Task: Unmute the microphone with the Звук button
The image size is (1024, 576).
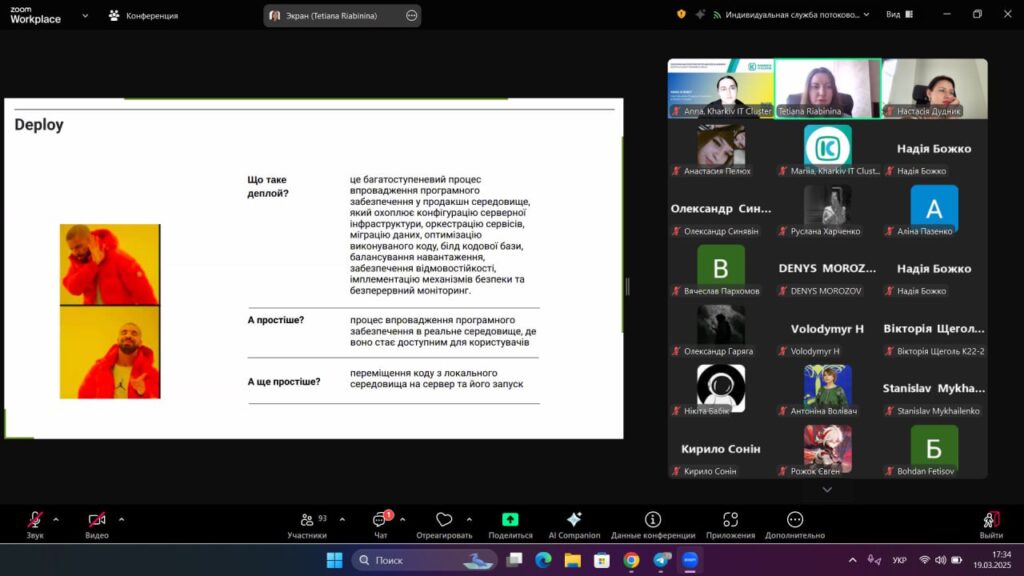Action: tap(35, 525)
